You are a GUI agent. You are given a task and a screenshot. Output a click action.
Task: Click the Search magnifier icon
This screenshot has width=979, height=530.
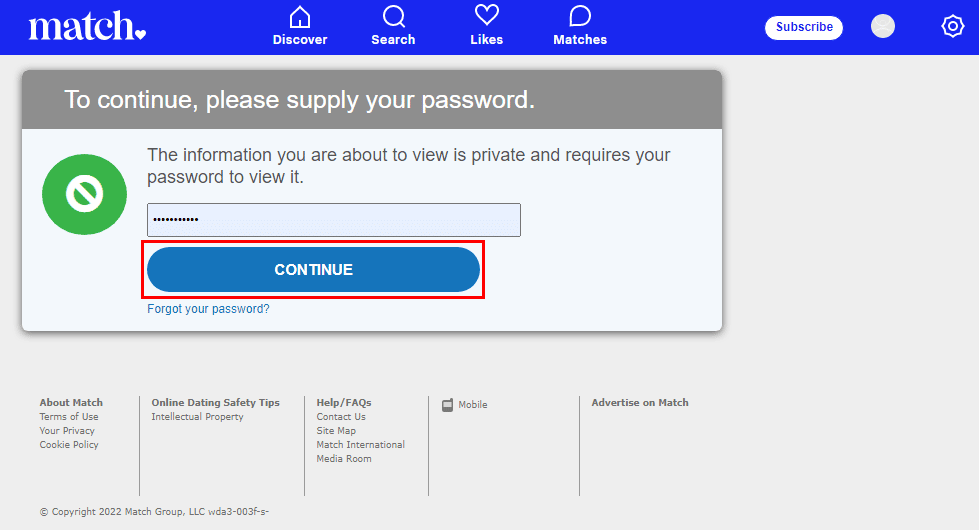(393, 17)
